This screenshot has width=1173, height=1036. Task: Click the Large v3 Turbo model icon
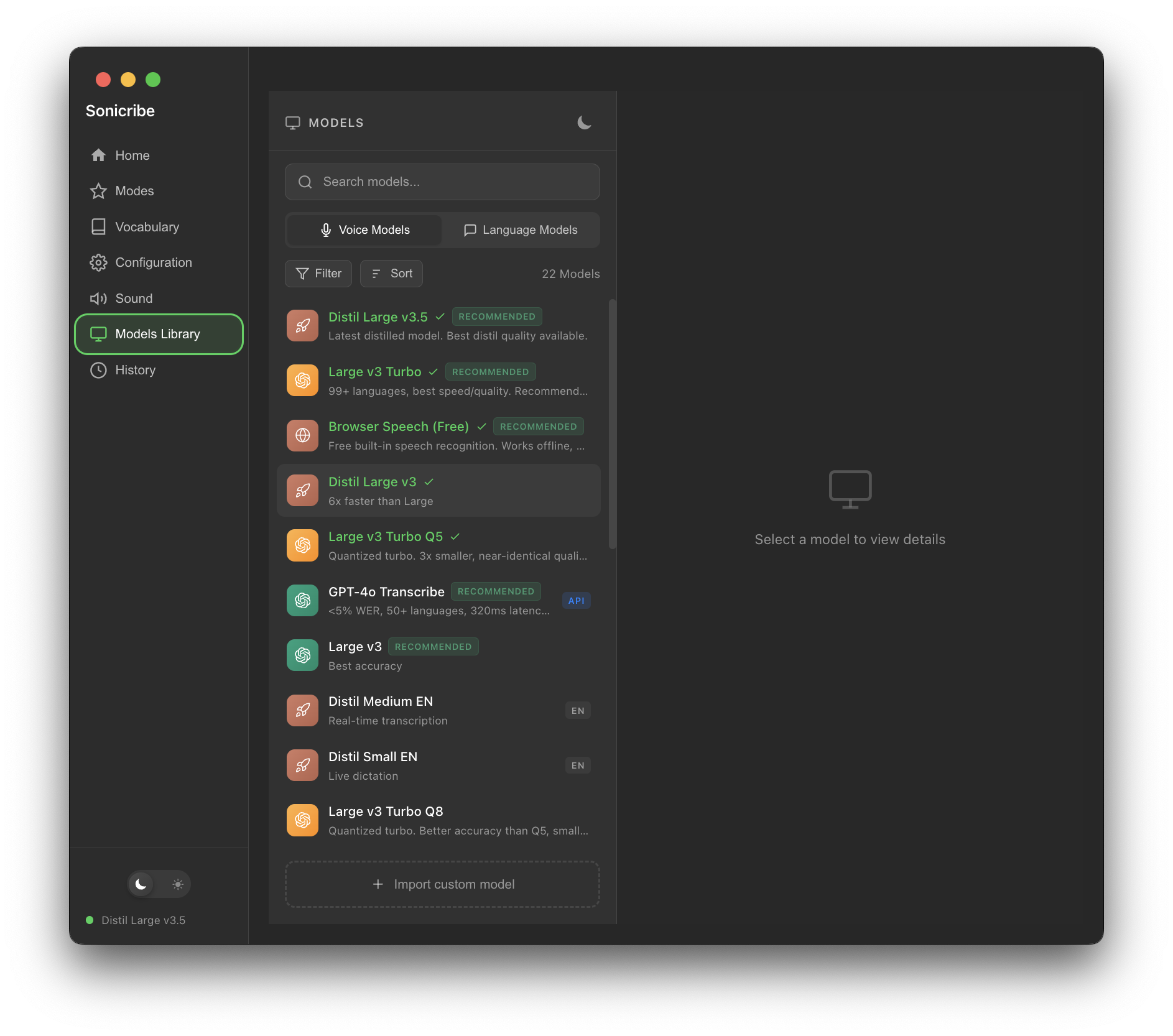click(x=302, y=381)
